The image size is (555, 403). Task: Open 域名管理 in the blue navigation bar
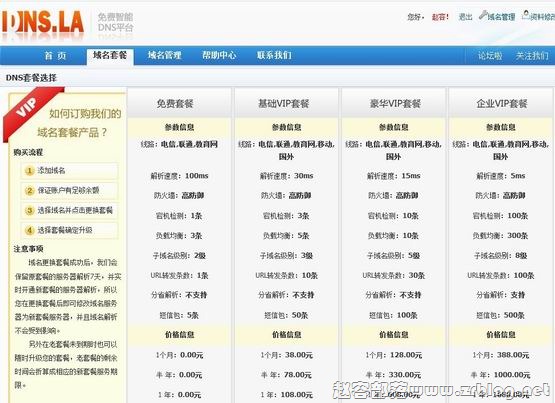click(165, 55)
